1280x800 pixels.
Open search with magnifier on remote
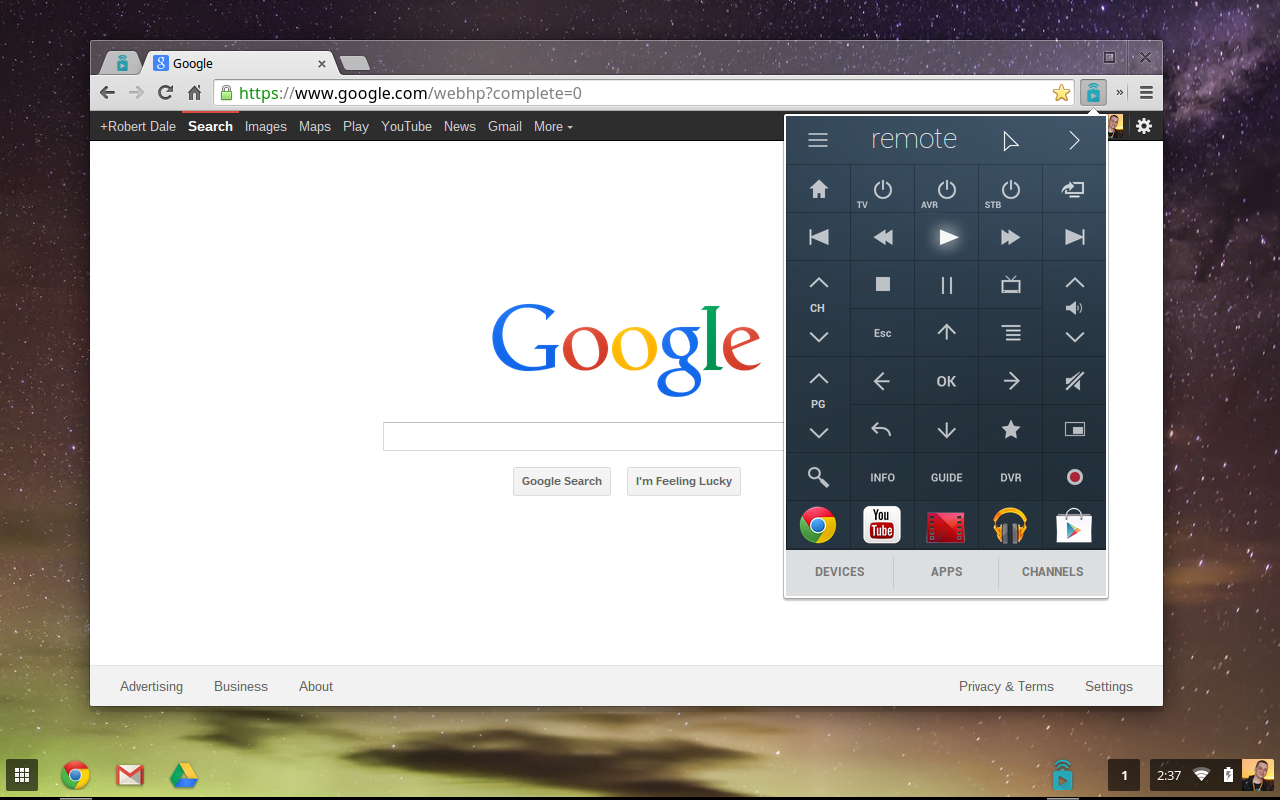coord(818,477)
